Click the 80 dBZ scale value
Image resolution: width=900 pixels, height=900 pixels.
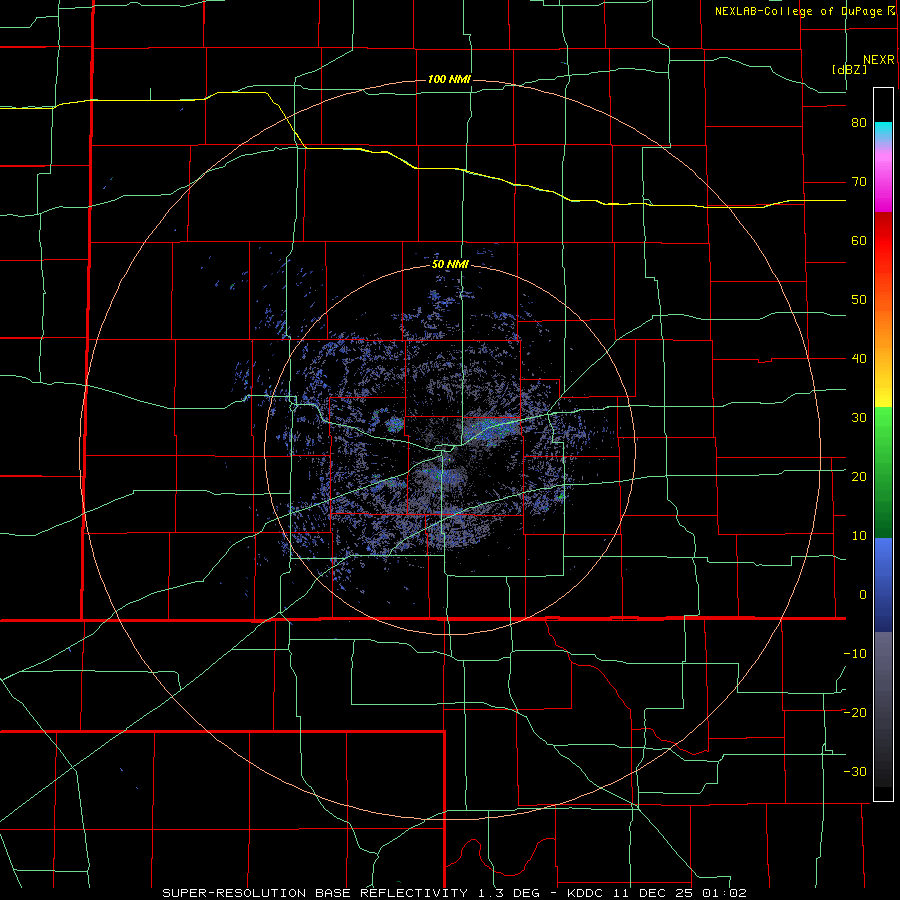[x=859, y=123]
